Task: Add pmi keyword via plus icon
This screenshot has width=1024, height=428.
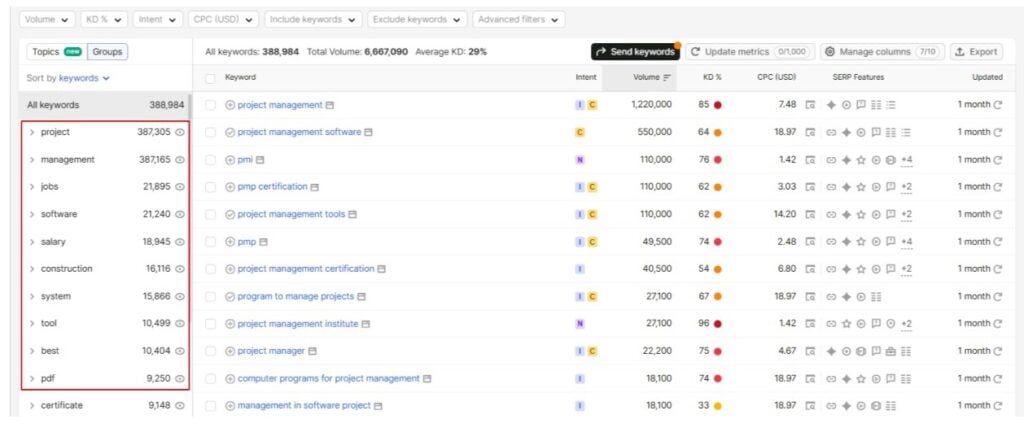Action: pyautogui.click(x=230, y=159)
